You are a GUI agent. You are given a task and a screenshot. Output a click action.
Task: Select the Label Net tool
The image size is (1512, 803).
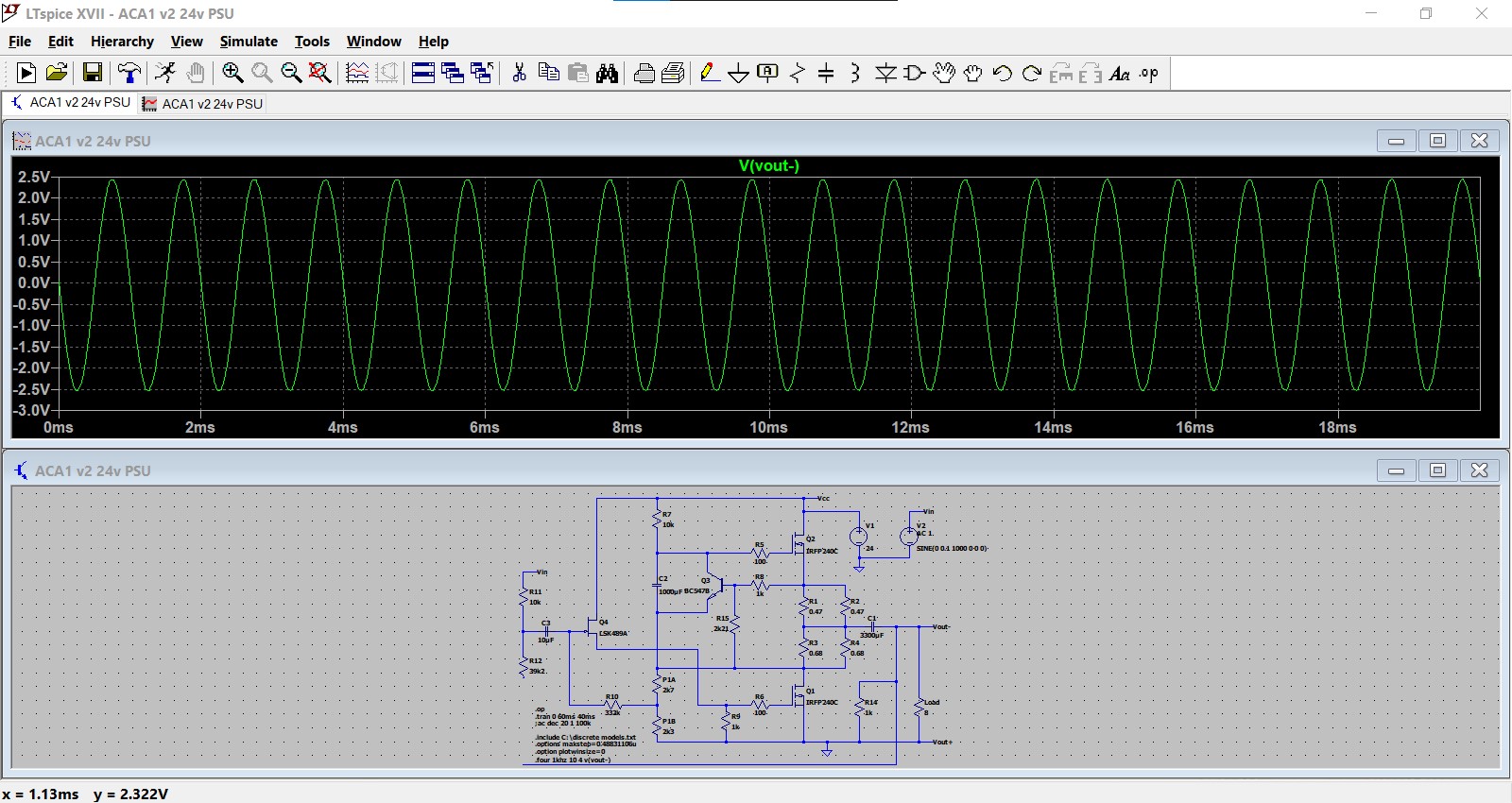pos(768,73)
